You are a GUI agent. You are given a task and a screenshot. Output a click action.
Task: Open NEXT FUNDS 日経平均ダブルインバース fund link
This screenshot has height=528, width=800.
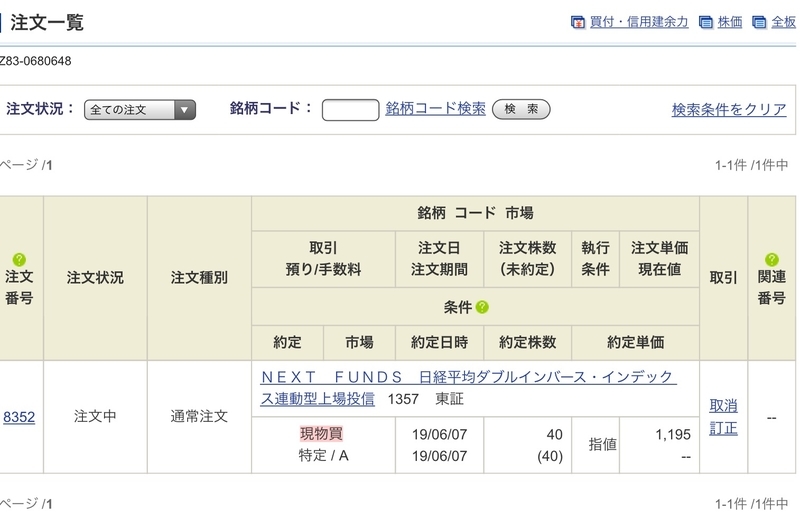point(468,388)
